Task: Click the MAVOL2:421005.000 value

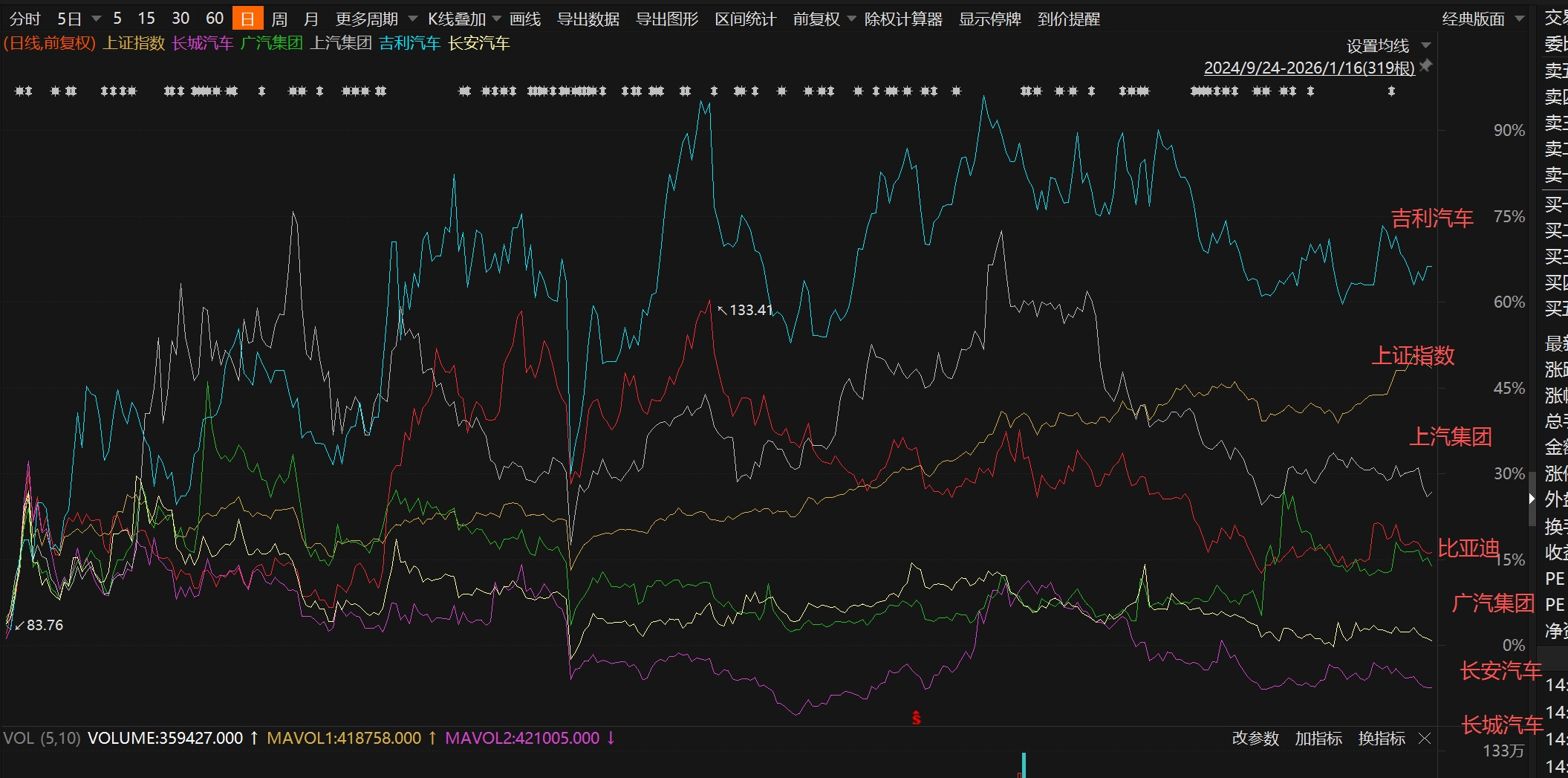Action: coord(522,739)
